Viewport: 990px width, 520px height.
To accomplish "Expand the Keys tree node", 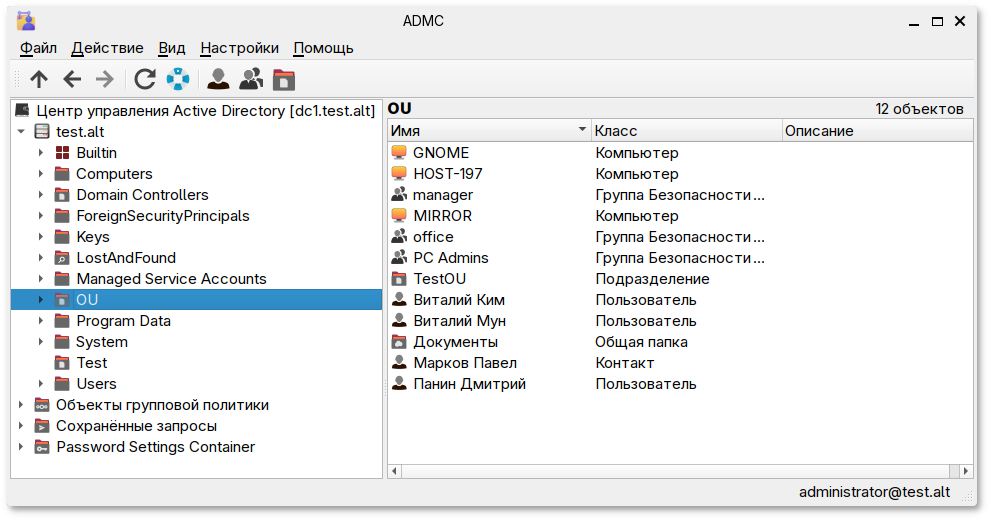I will pos(41,237).
